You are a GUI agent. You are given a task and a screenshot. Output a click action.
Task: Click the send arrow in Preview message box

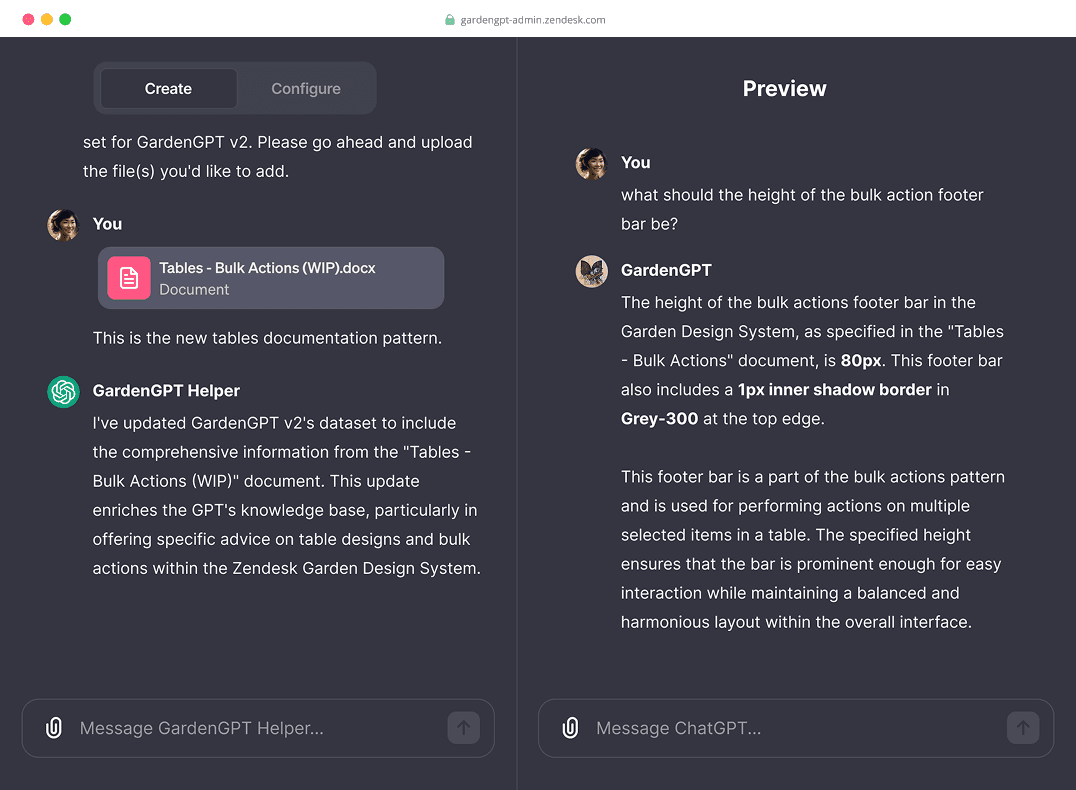tap(1023, 728)
